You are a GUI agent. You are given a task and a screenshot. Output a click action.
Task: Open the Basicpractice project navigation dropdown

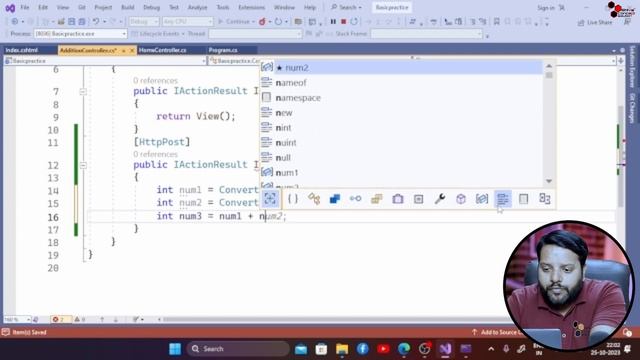(105, 60)
